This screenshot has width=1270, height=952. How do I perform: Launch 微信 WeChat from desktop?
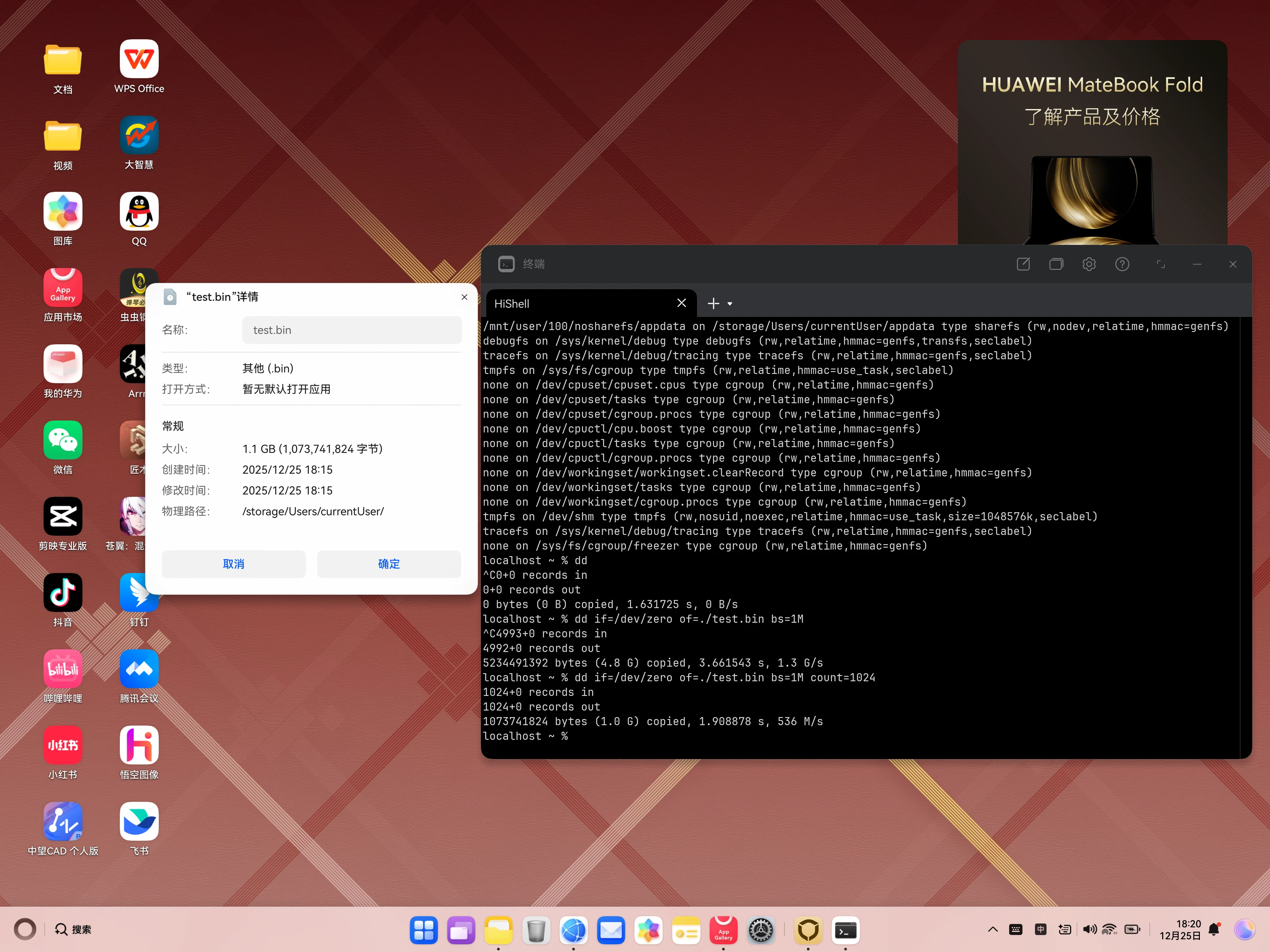point(62,441)
